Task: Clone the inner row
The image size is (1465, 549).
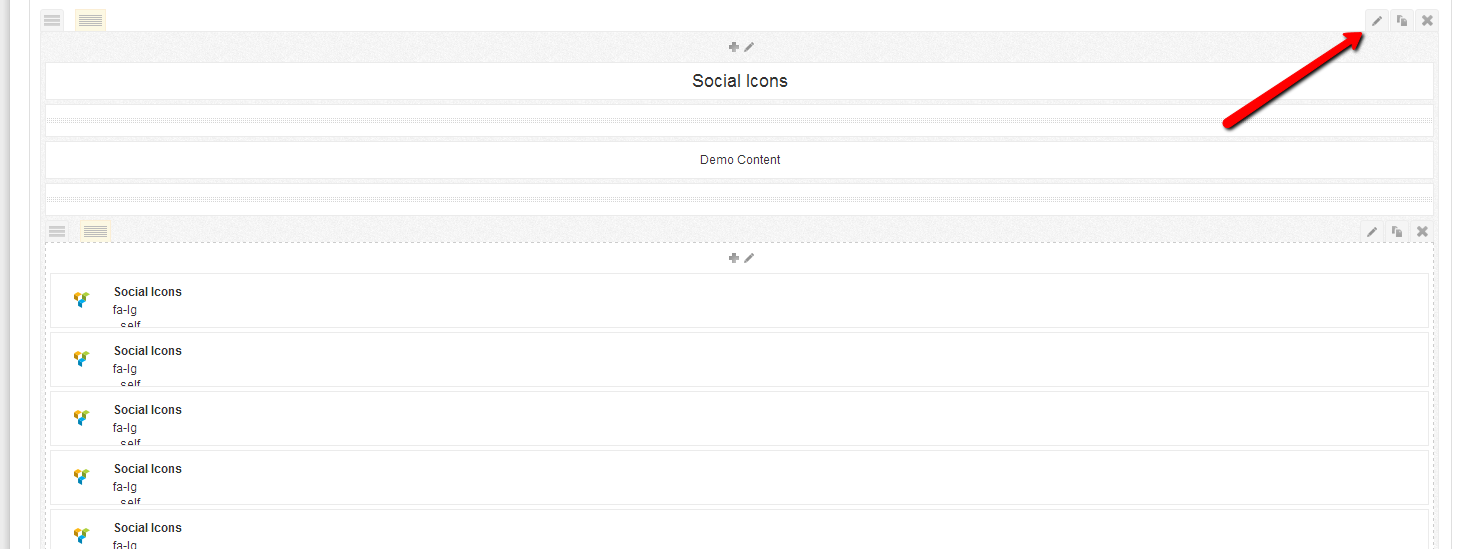Action: pos(1397,231)
